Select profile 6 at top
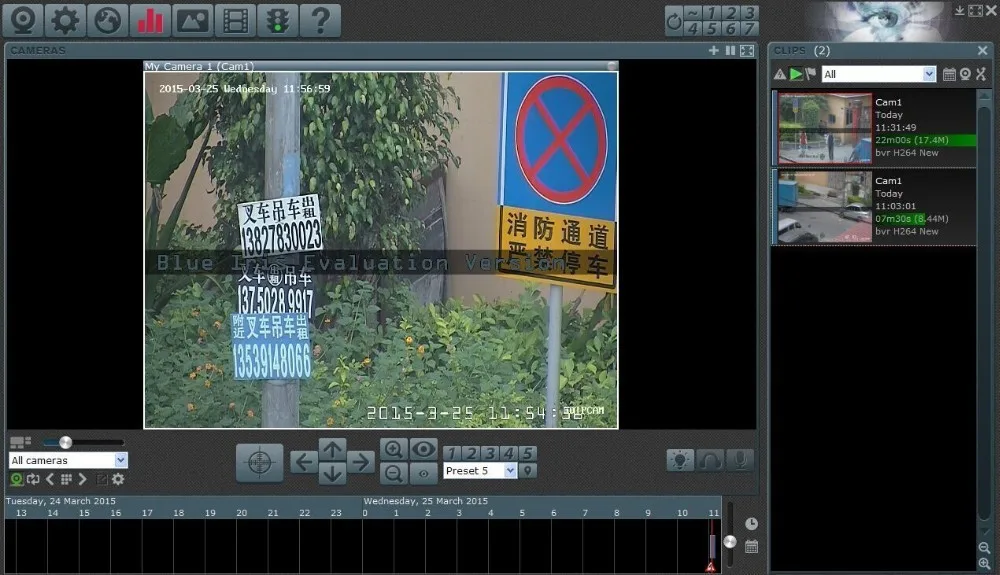The height and width of the screenshot is (575, 1000). click(731, 29)
